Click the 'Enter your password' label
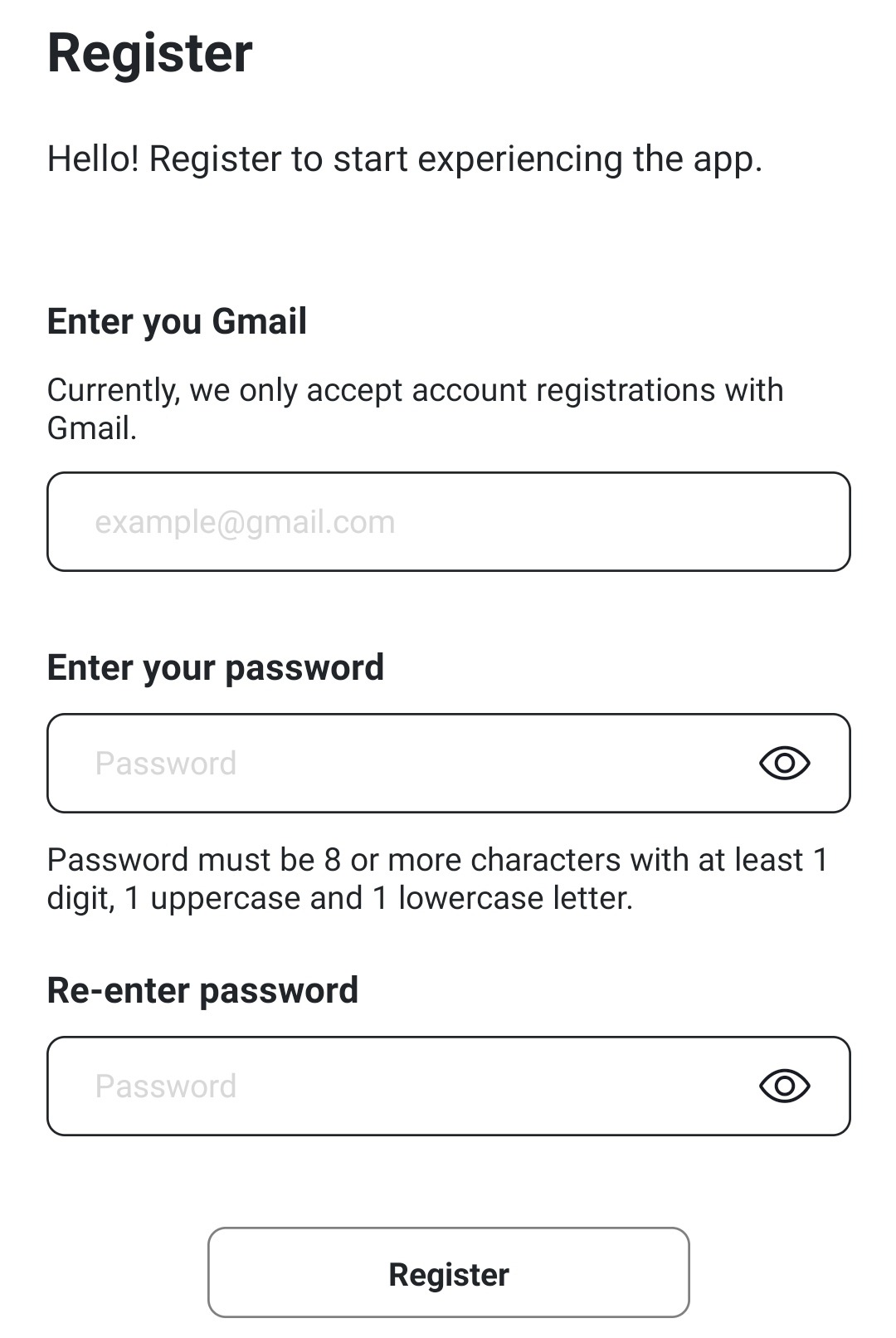This screenshot has height=1338, width=896. pyautogui.click(x=215, y=668)
